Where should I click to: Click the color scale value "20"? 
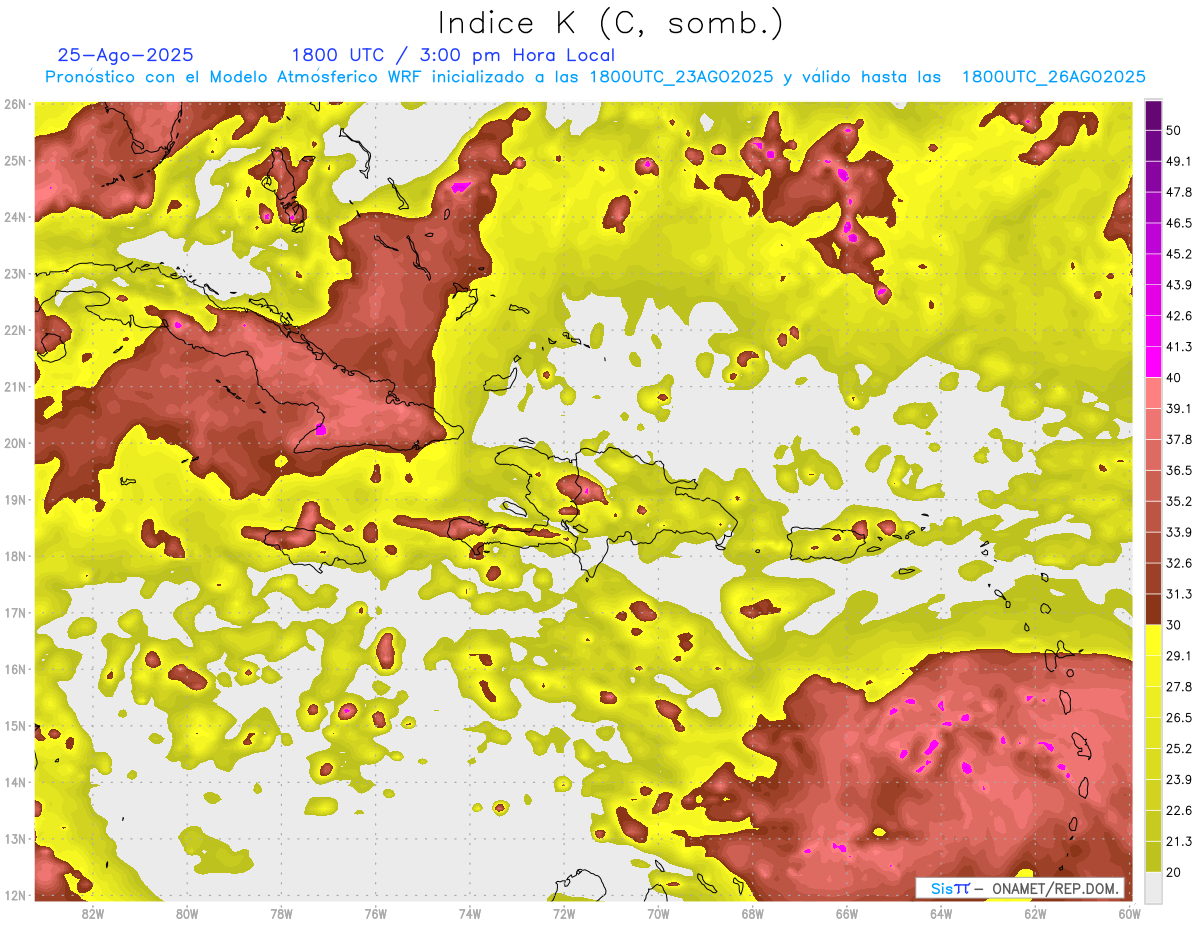(1174, 871)
